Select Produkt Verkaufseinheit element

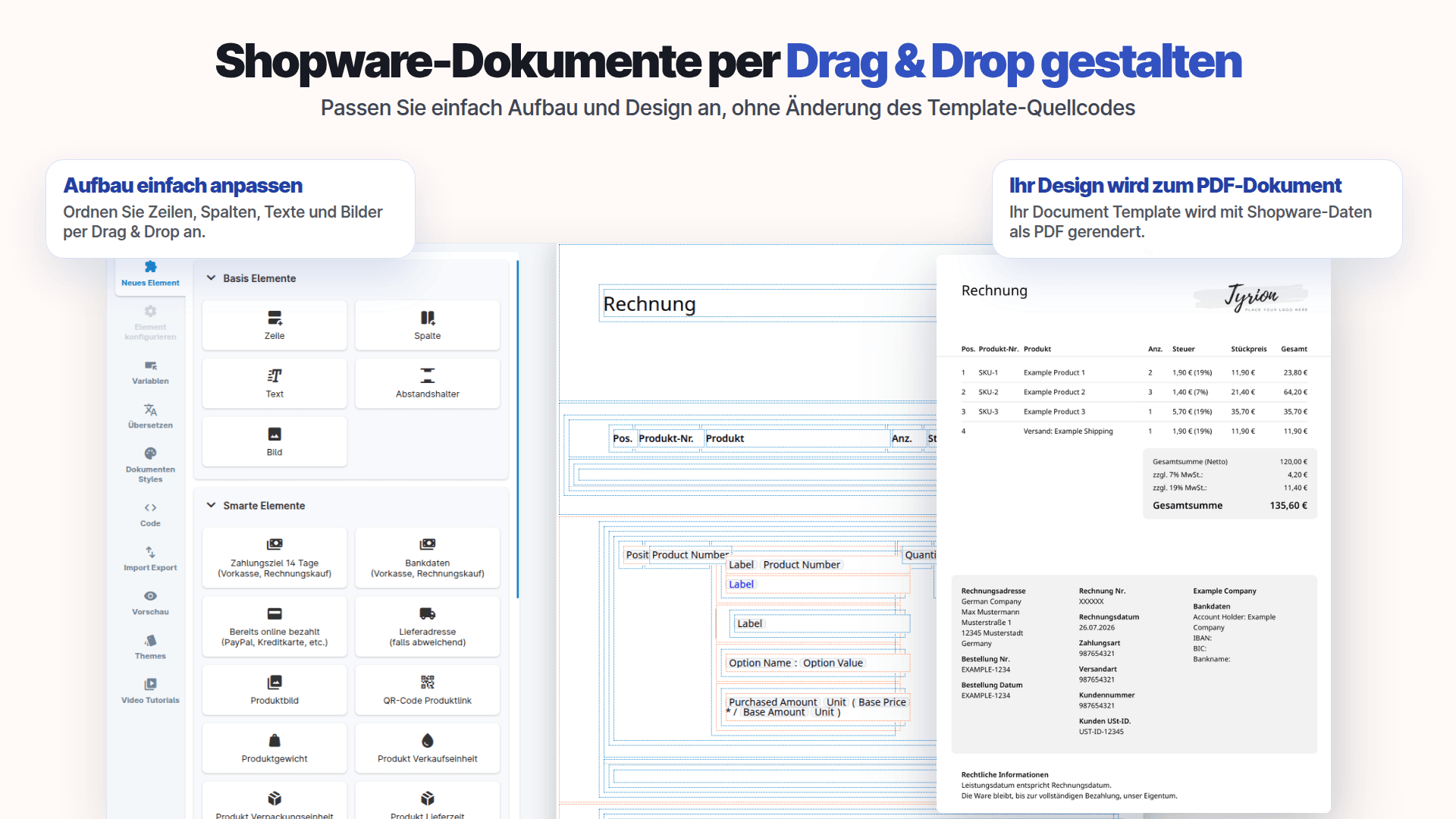tap(428, 748)
